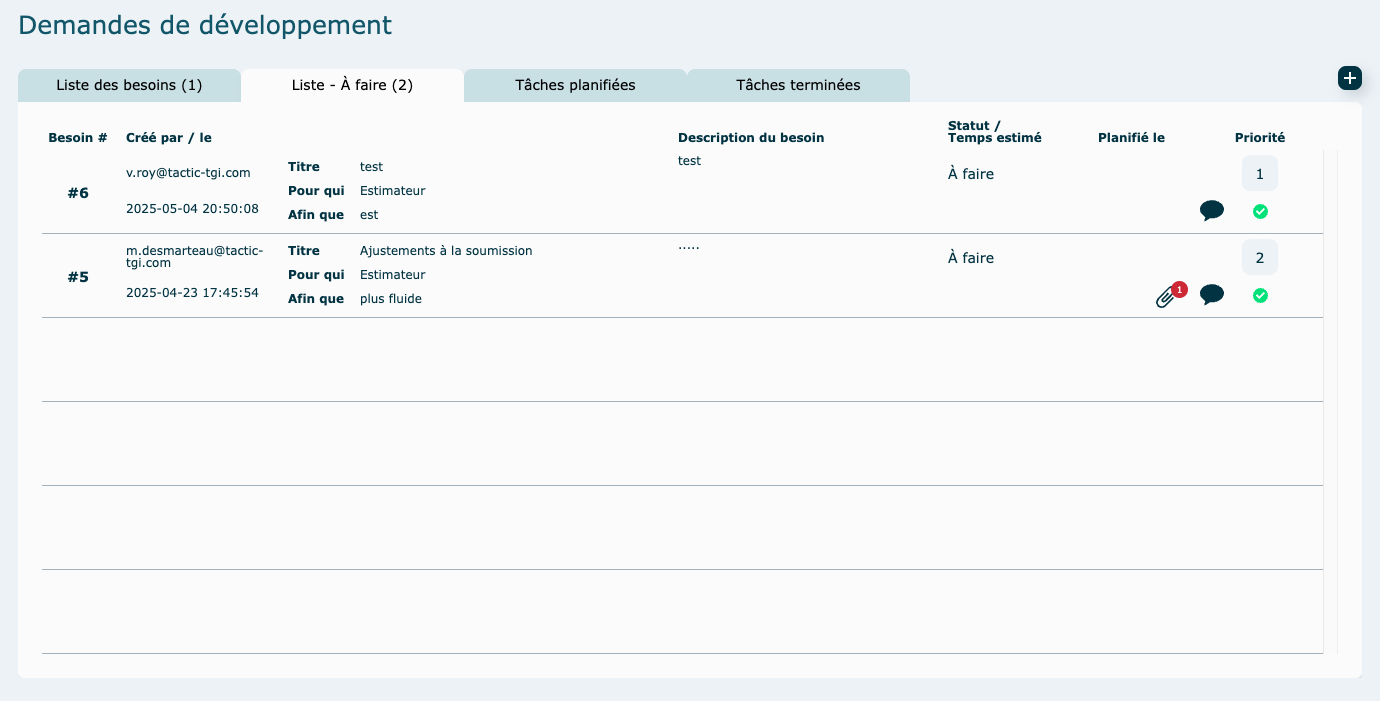Open the title Ajustements à la soumission
Screen dimensions: 1380x701
(x=446, y=251)
